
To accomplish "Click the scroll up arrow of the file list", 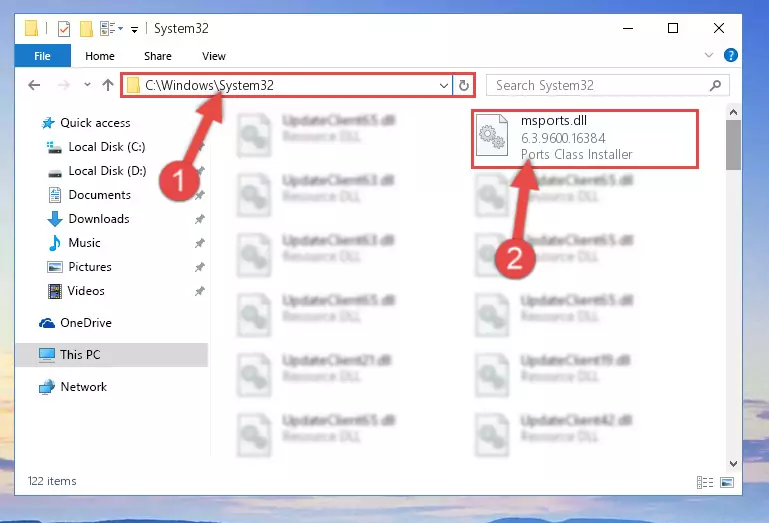I will pyautogui.click(x=733, y=112).
